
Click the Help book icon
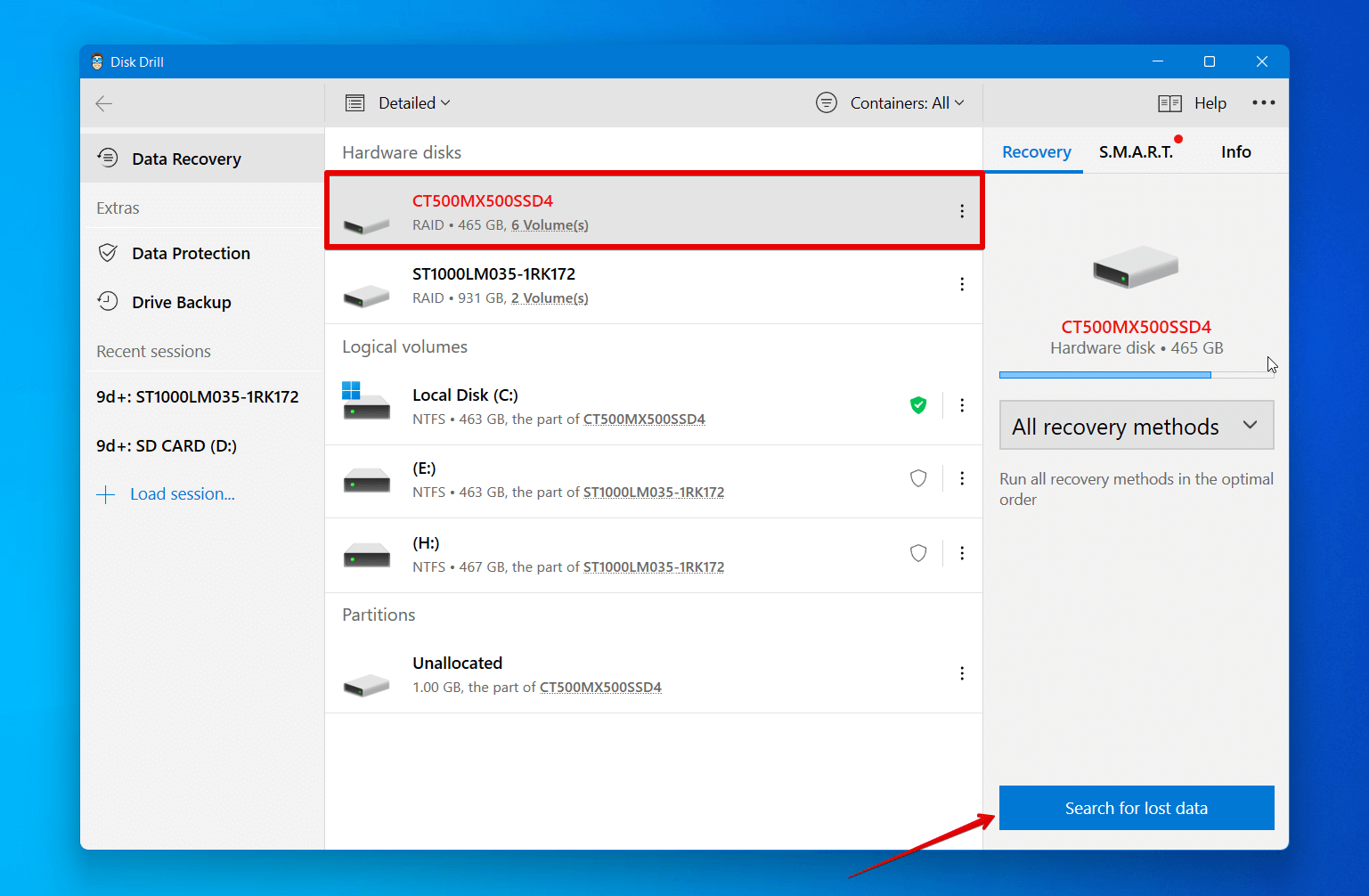(1169, 103)
